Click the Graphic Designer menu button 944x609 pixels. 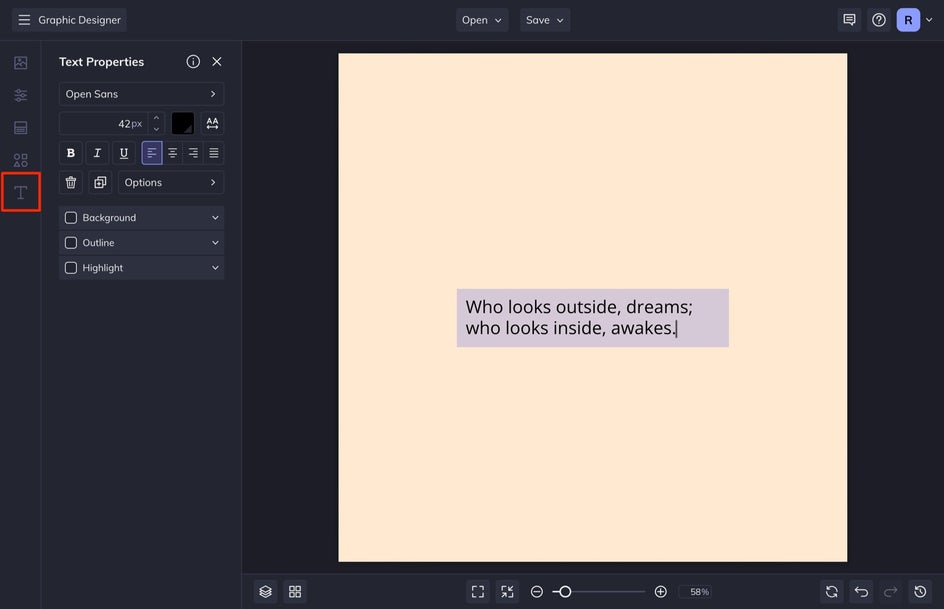(69, 20)
